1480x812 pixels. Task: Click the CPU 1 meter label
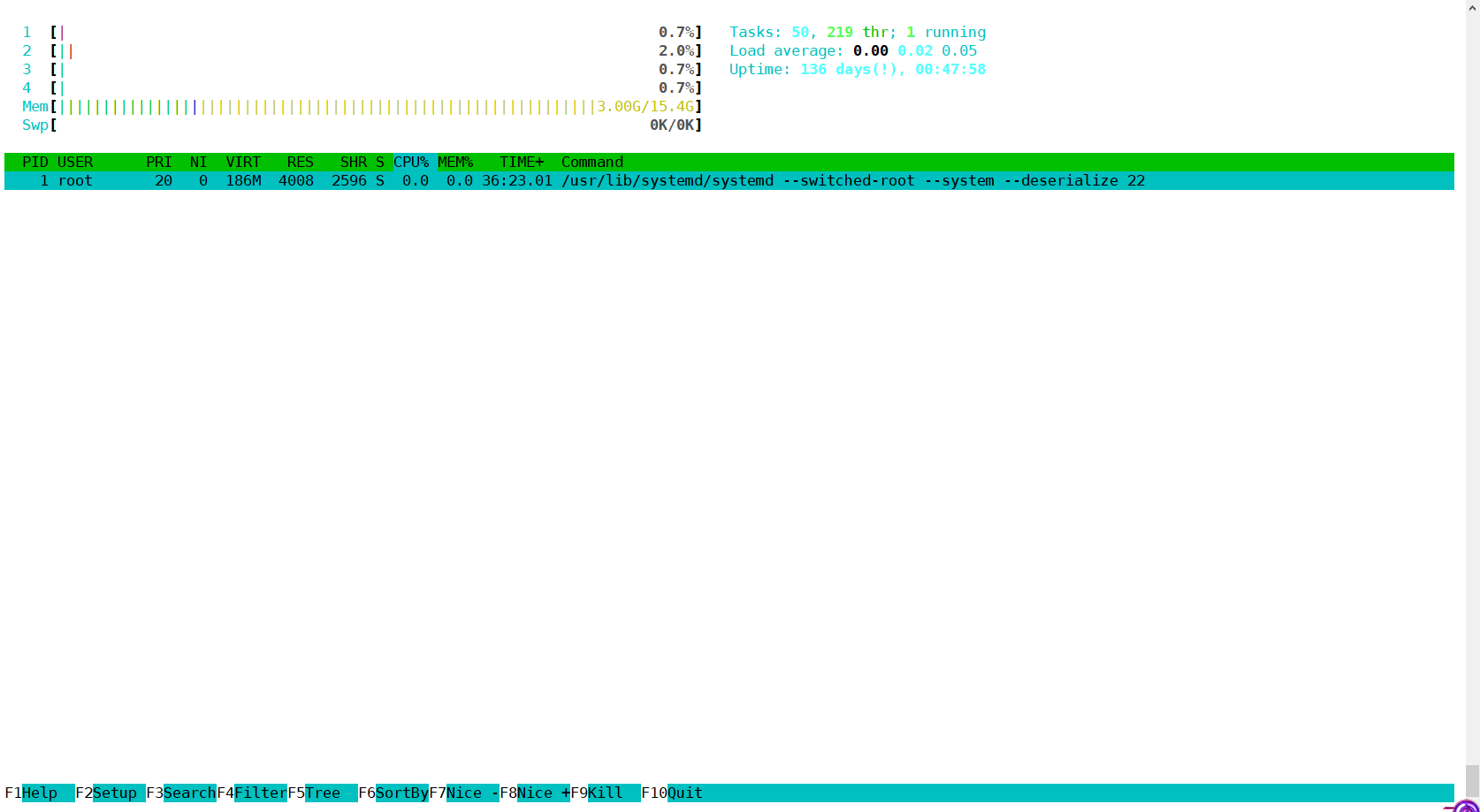coord(27,32)
